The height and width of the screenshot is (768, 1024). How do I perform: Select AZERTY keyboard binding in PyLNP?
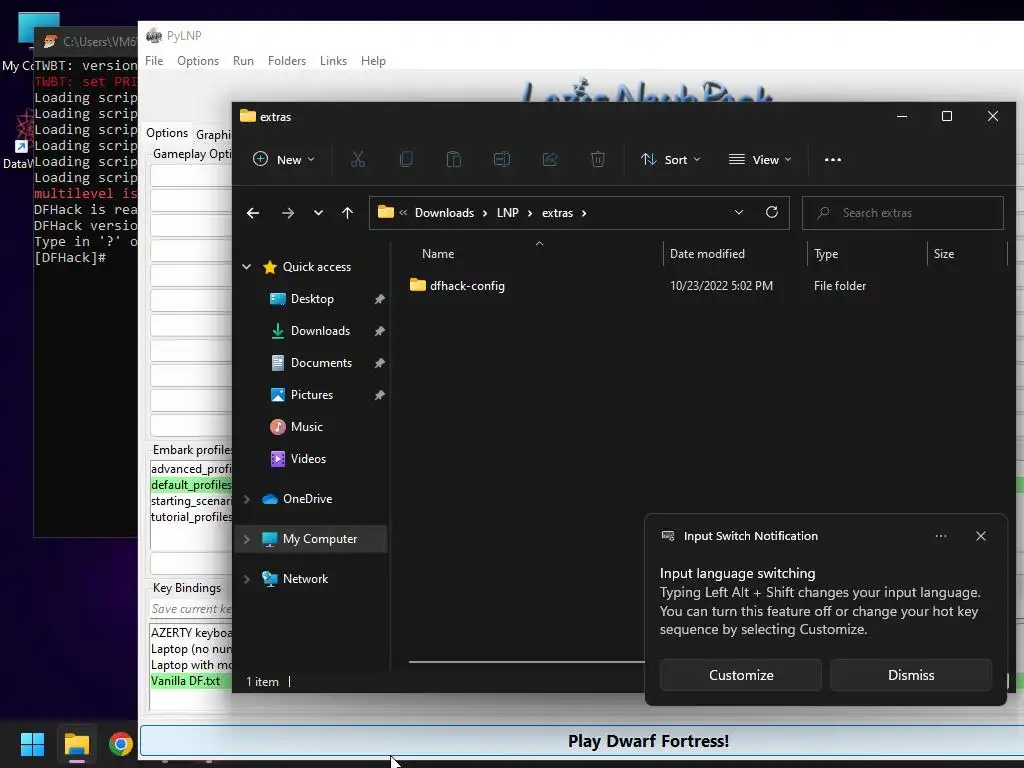tap(191, 633)
